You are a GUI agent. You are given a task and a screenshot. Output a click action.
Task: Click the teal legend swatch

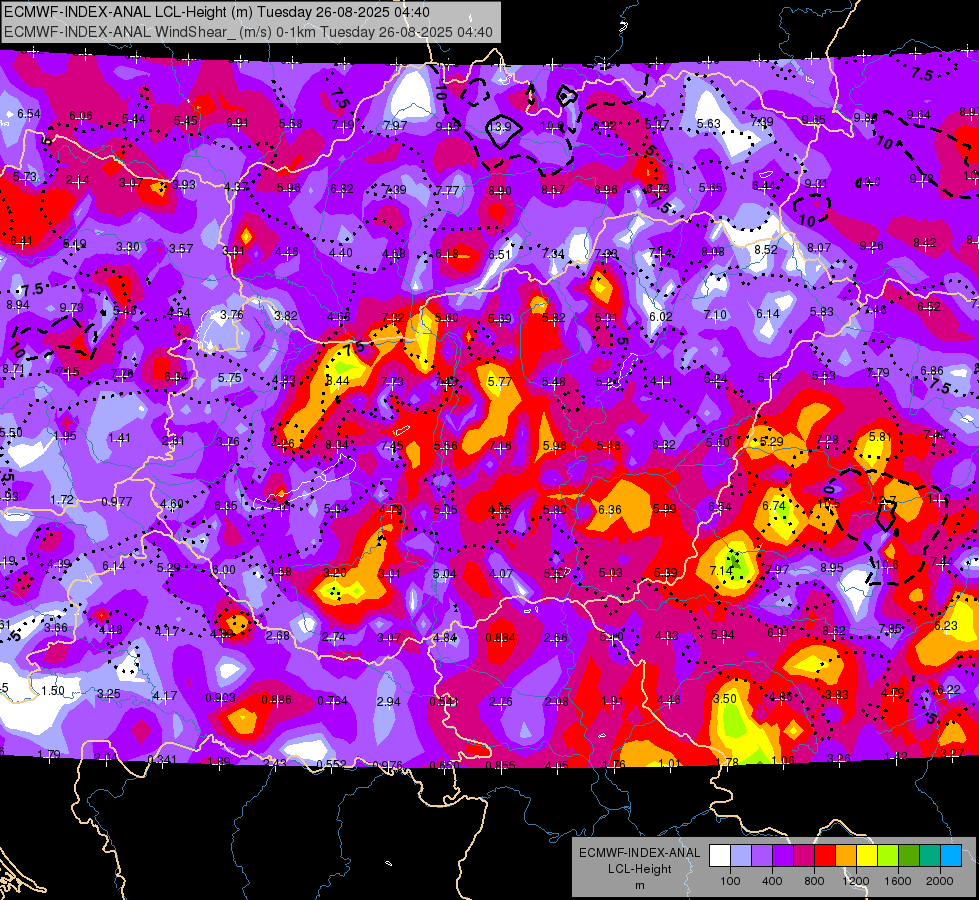point(930,856)
